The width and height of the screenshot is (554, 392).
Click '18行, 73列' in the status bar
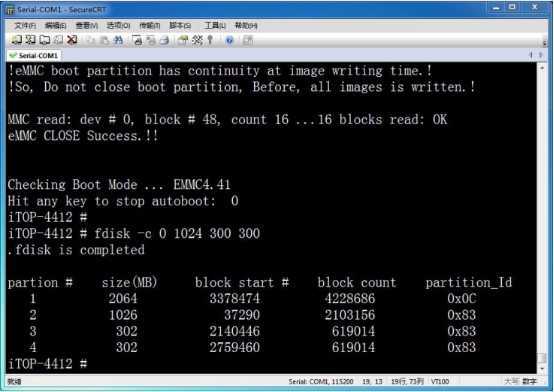(x=407, y=381)
